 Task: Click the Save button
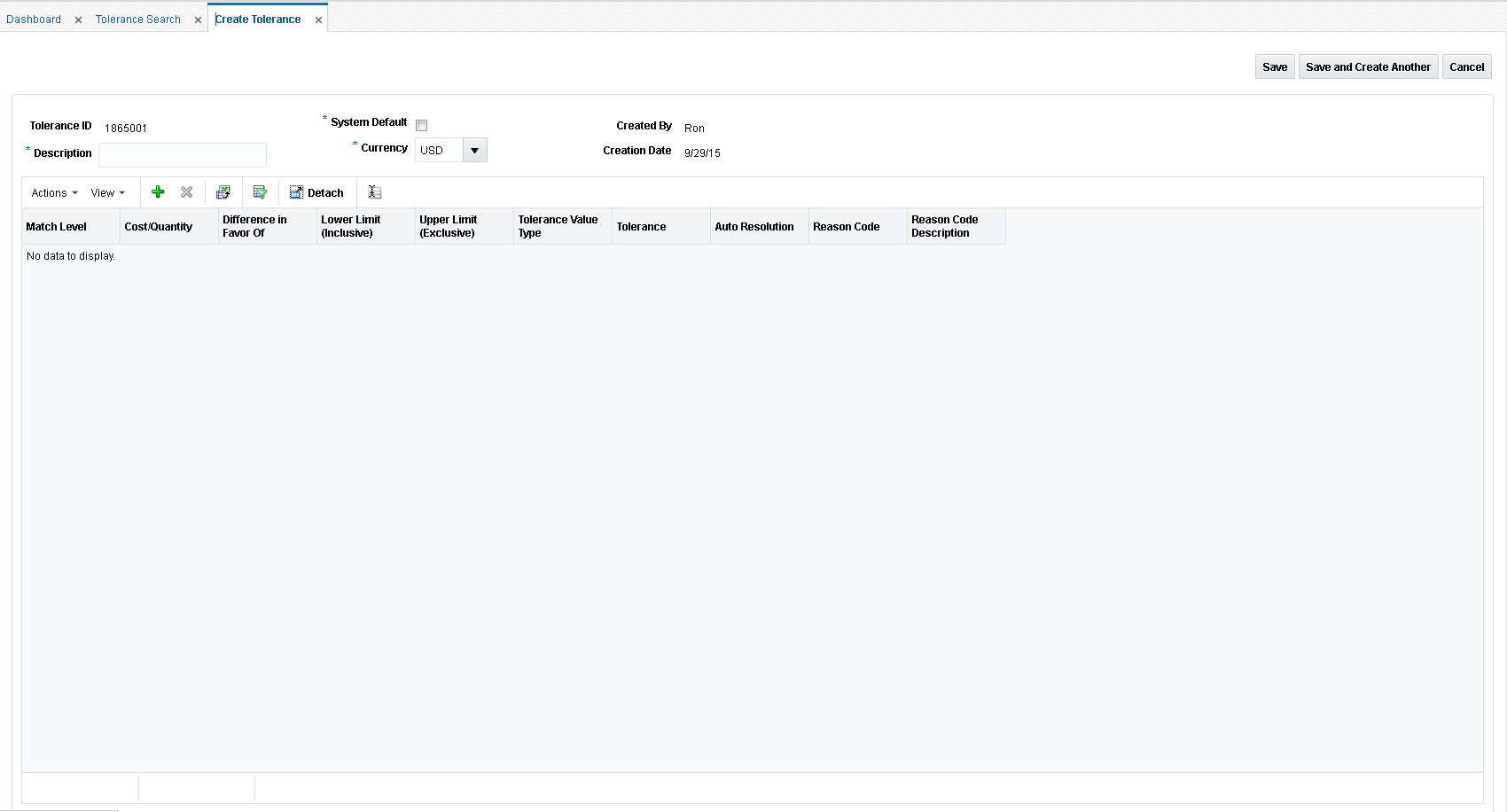click(1275, 66)
